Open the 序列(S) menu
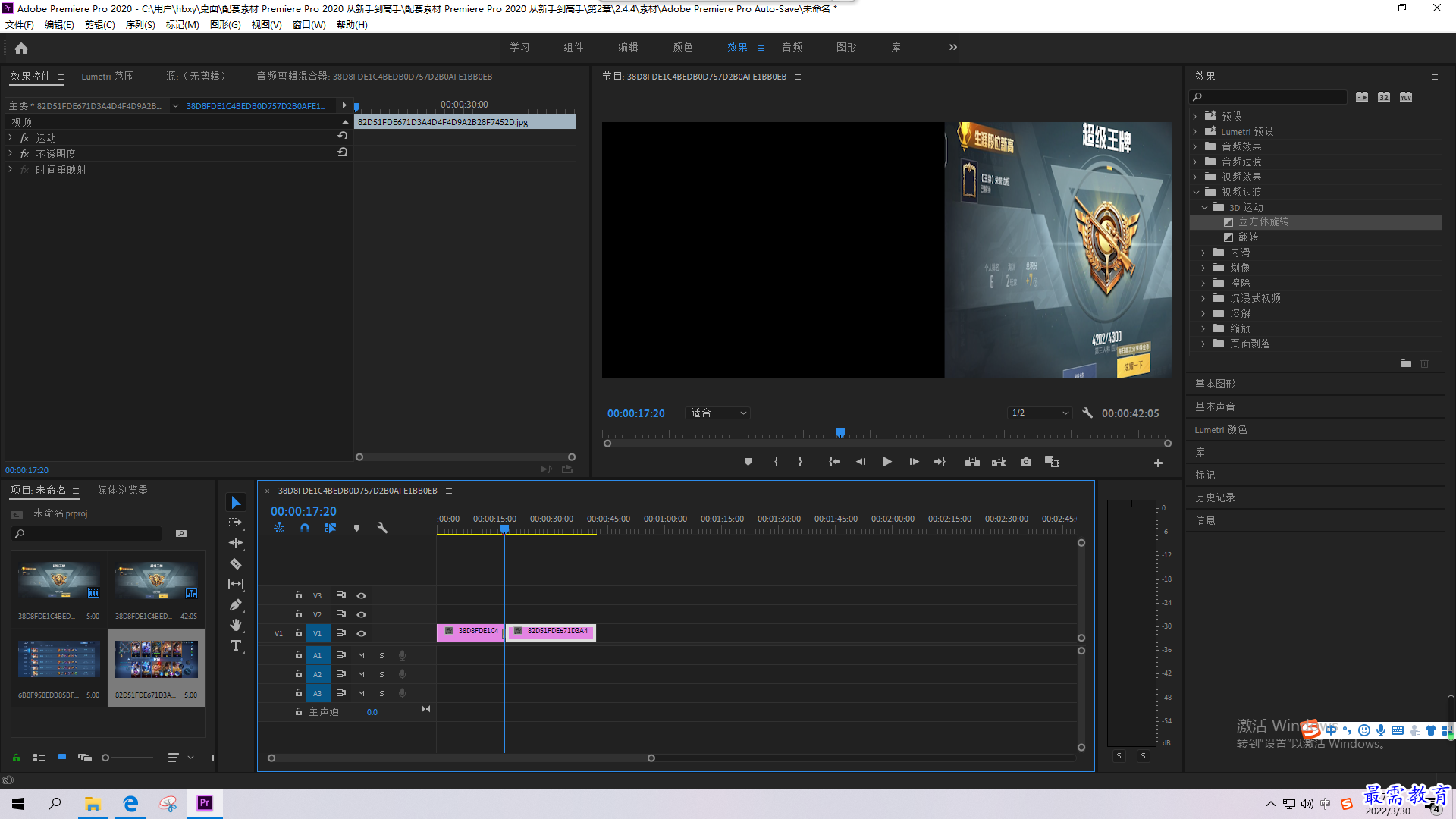The width and height of the screenshot is (1456, 819). click(x=140, y=24)
